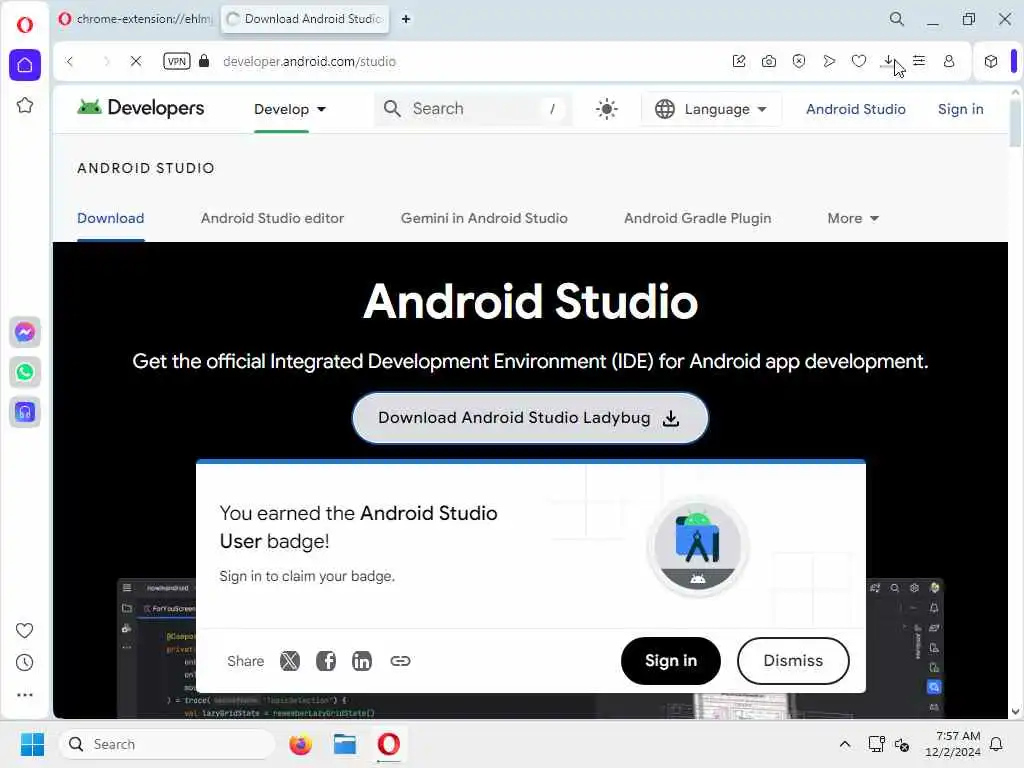Open the Android Gradle Plugin tab
This screenshot has width=1024, height=768.
click(697, 218)
